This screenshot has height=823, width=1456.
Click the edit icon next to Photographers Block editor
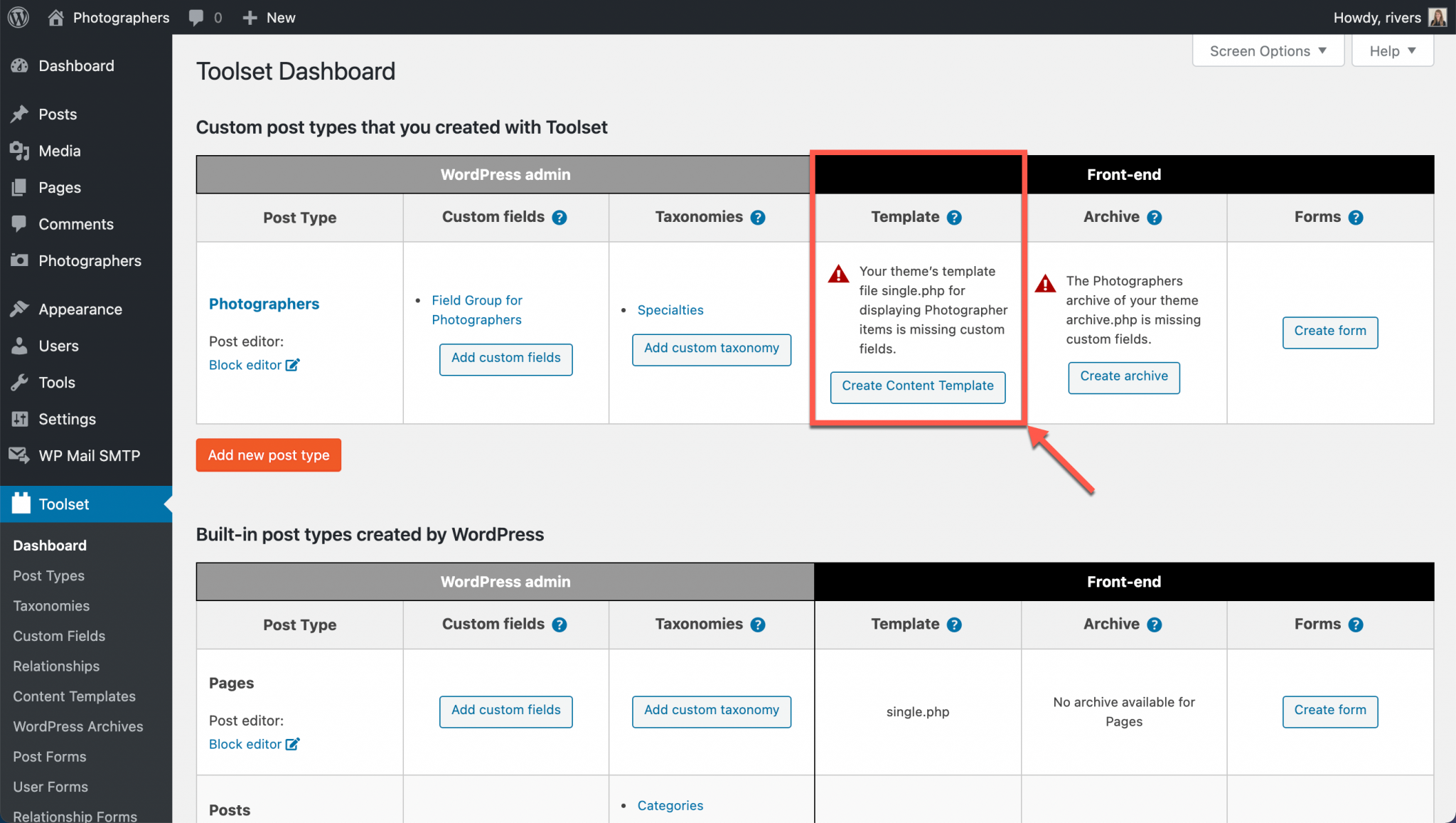(x=292, y=365)
